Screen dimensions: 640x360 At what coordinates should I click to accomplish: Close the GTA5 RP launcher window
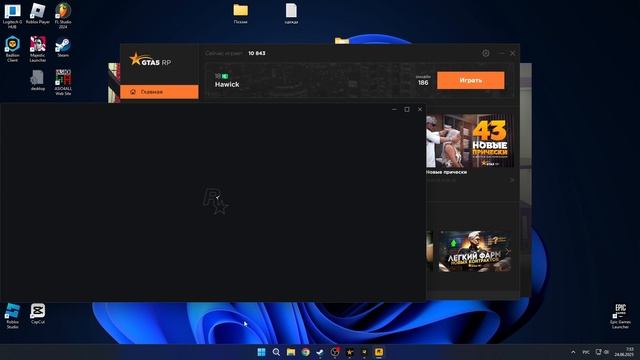click(x=513, y=53)
